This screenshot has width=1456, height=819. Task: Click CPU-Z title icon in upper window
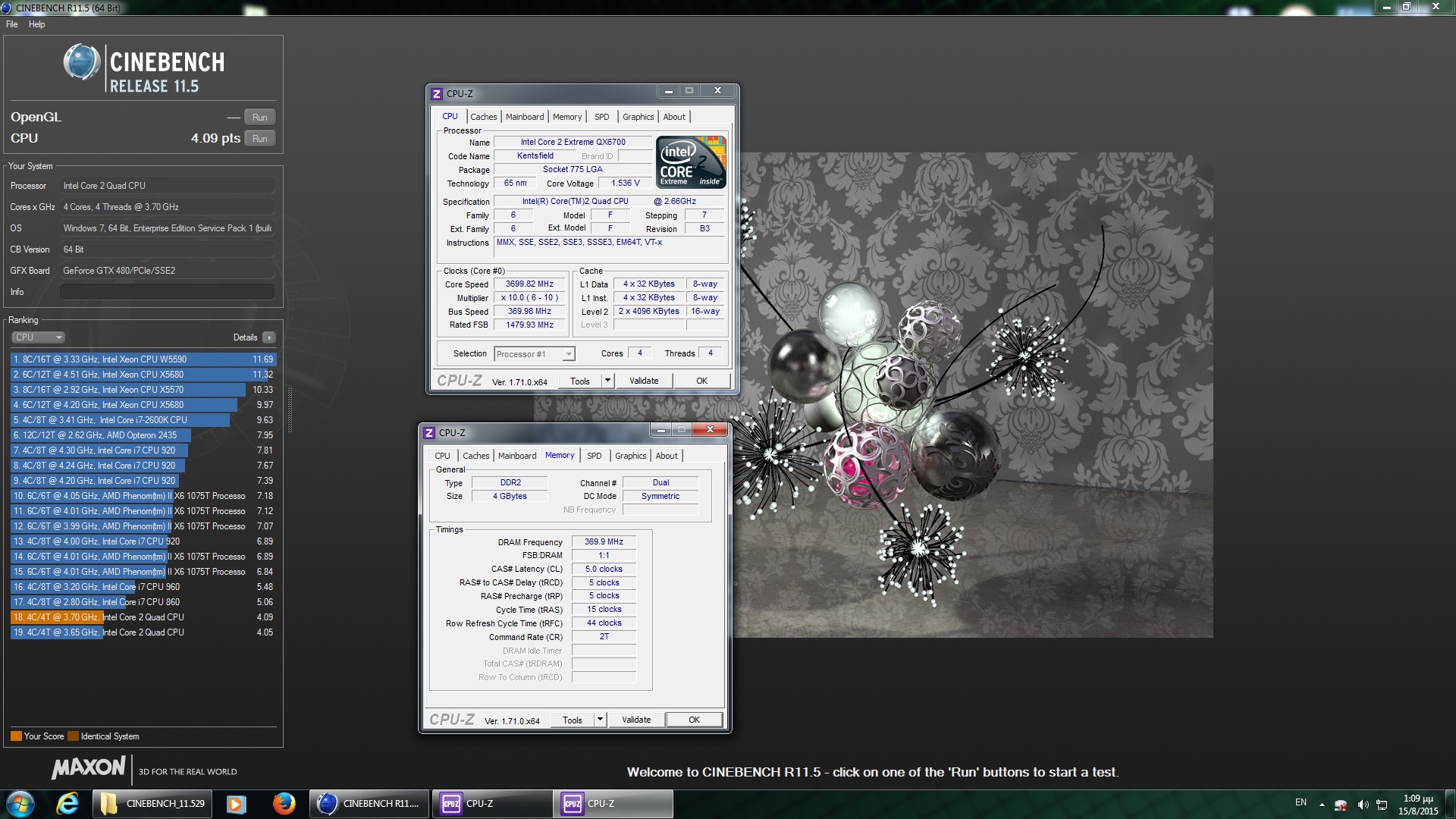click(x=436, y=94)
